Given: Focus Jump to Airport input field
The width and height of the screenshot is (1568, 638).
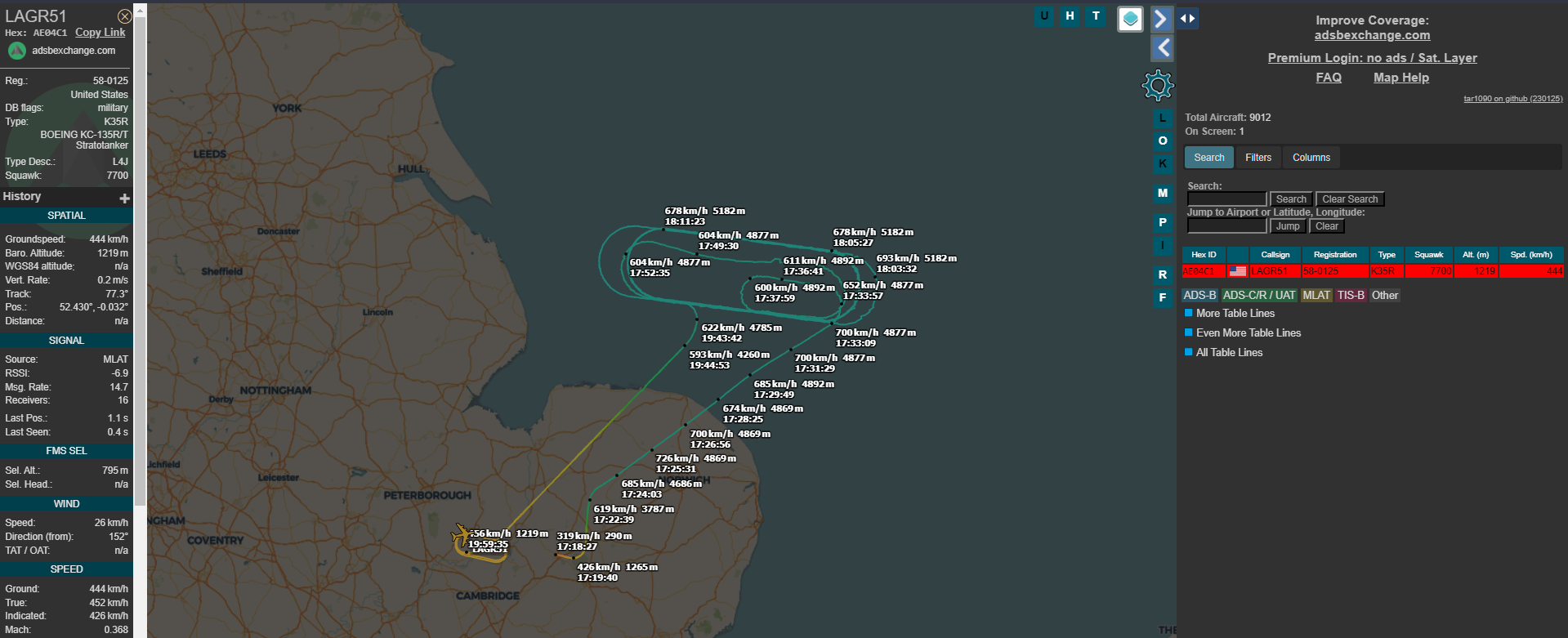Looking at the screenshot, I should [1226, 226].
